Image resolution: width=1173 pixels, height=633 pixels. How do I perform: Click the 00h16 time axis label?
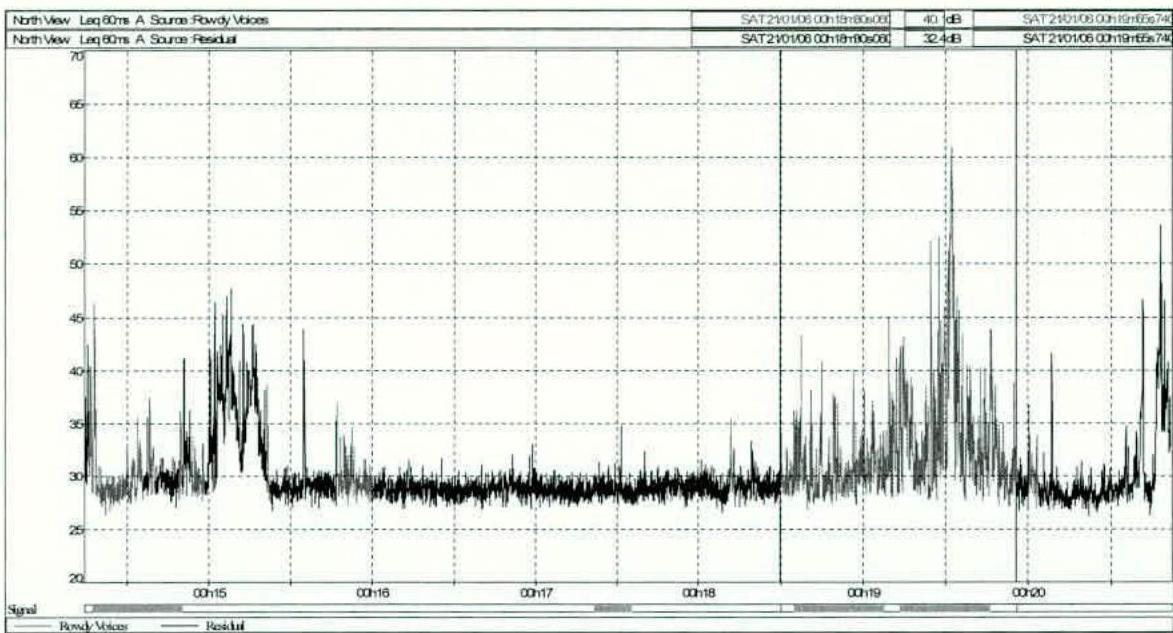(x=372, y=593)
